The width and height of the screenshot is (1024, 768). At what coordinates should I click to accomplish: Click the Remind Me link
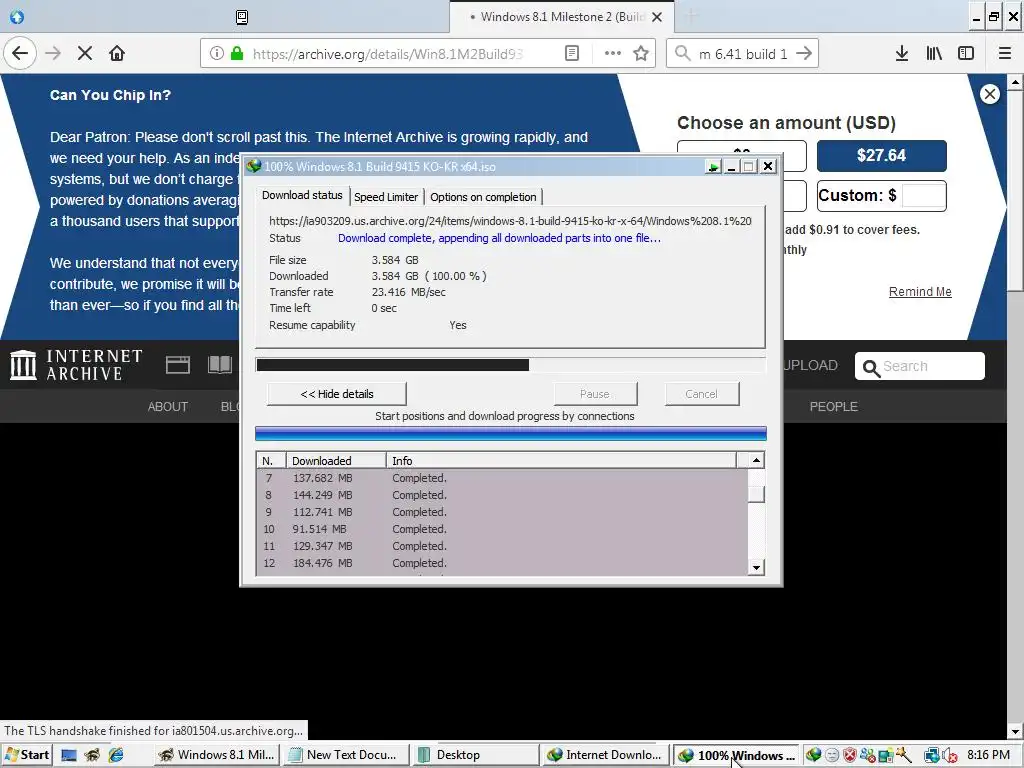pos(920,292)
